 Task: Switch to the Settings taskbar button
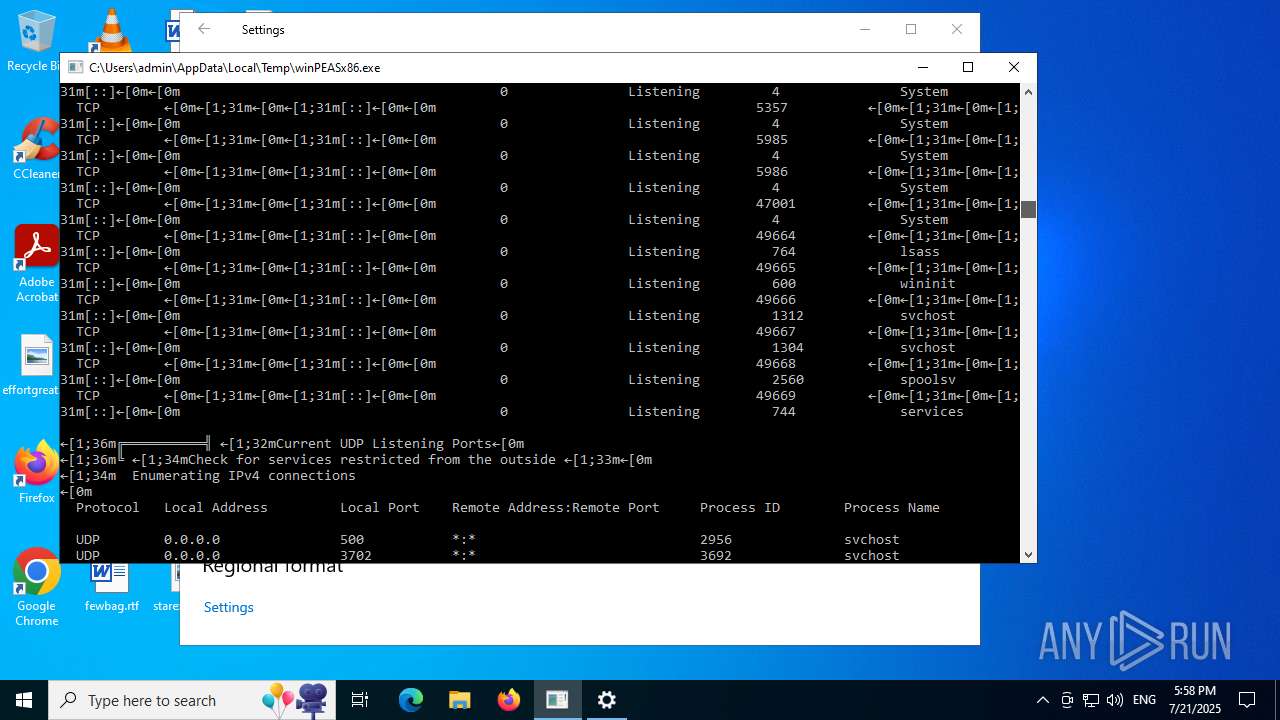click(x=606, y=700)
